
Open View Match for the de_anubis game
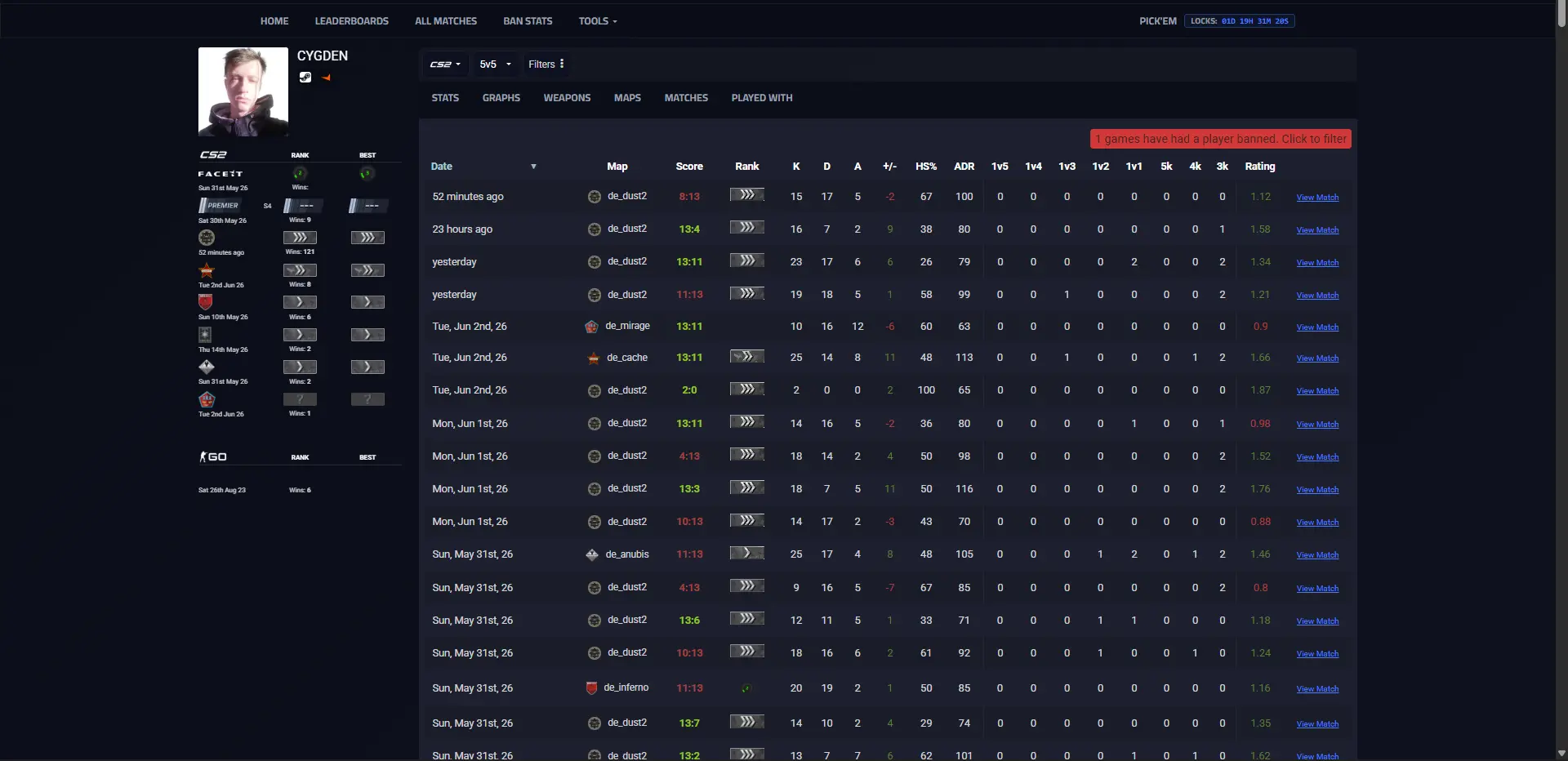pyautogui.click(x=1317, y=555)
